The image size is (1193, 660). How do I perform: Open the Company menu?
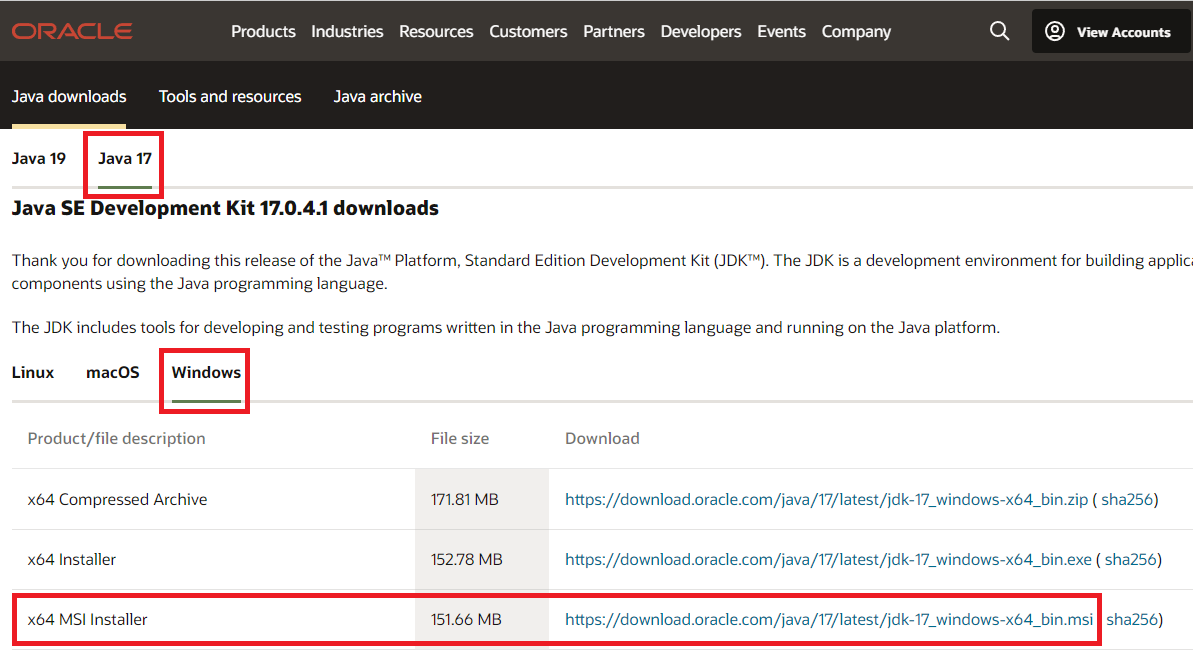(x=856, y=31)
